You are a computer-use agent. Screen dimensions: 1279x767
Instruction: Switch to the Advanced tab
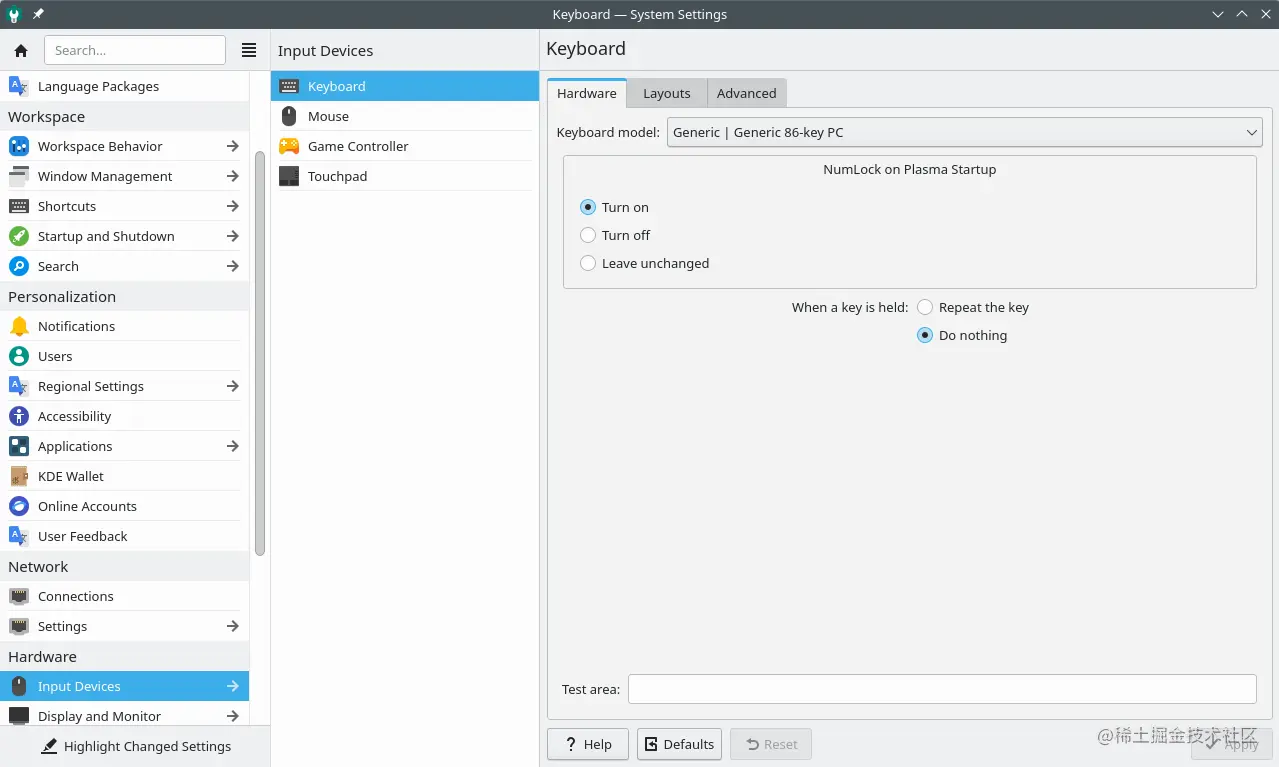click(x=747, y=93)
